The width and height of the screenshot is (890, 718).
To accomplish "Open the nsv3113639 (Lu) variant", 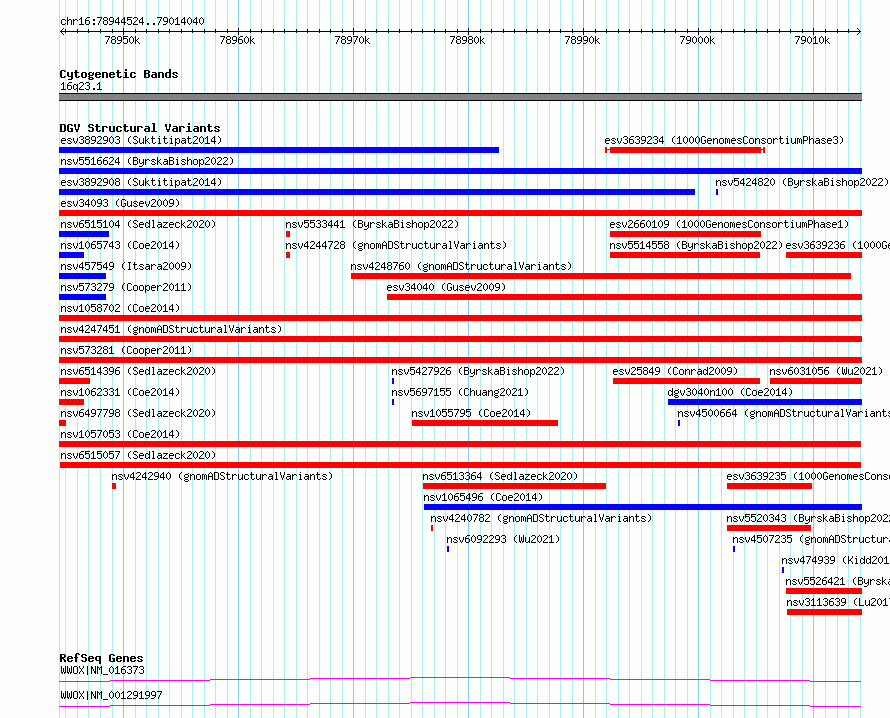I will (x=838, y=602).
